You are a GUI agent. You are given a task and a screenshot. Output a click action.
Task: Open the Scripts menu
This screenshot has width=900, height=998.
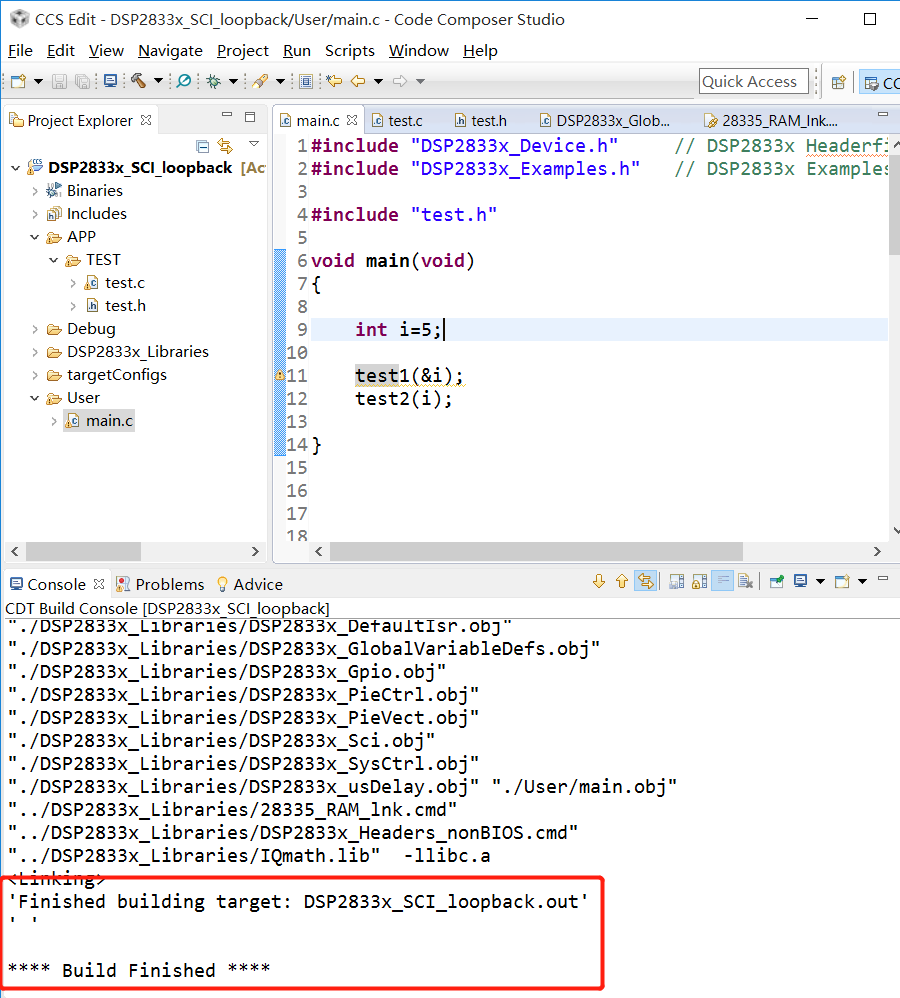pos(349,51)
